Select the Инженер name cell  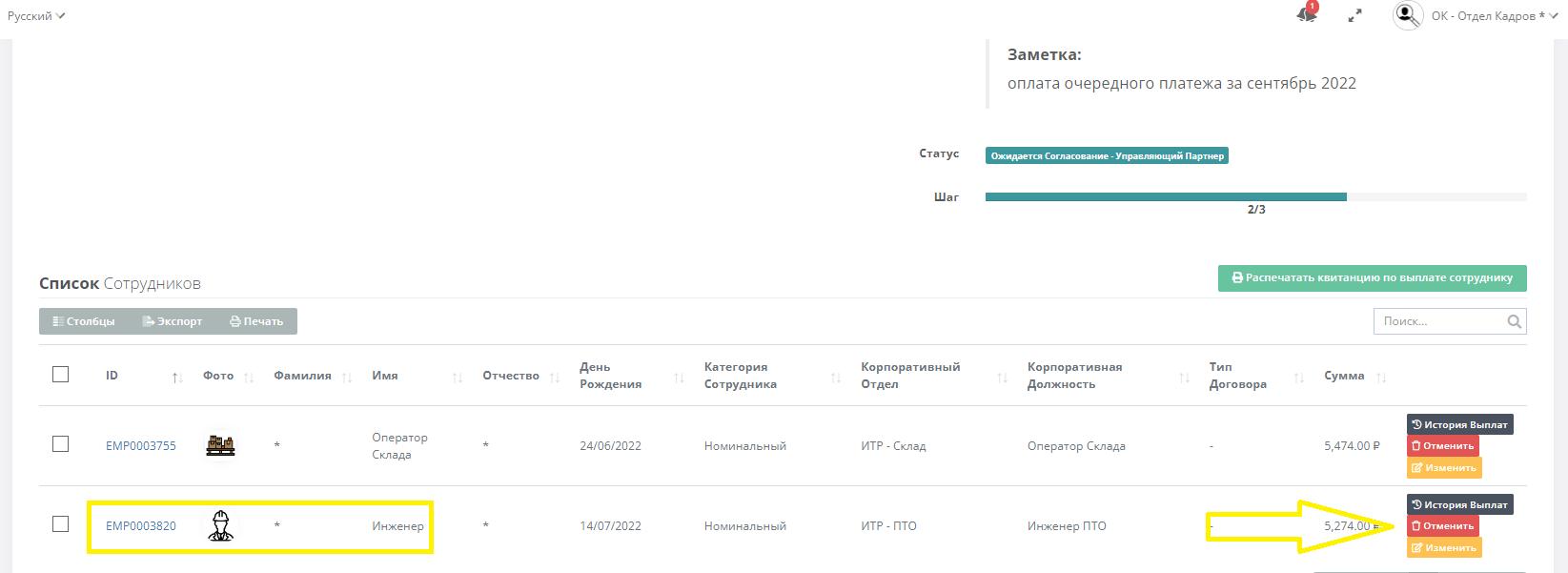point(397,525)
